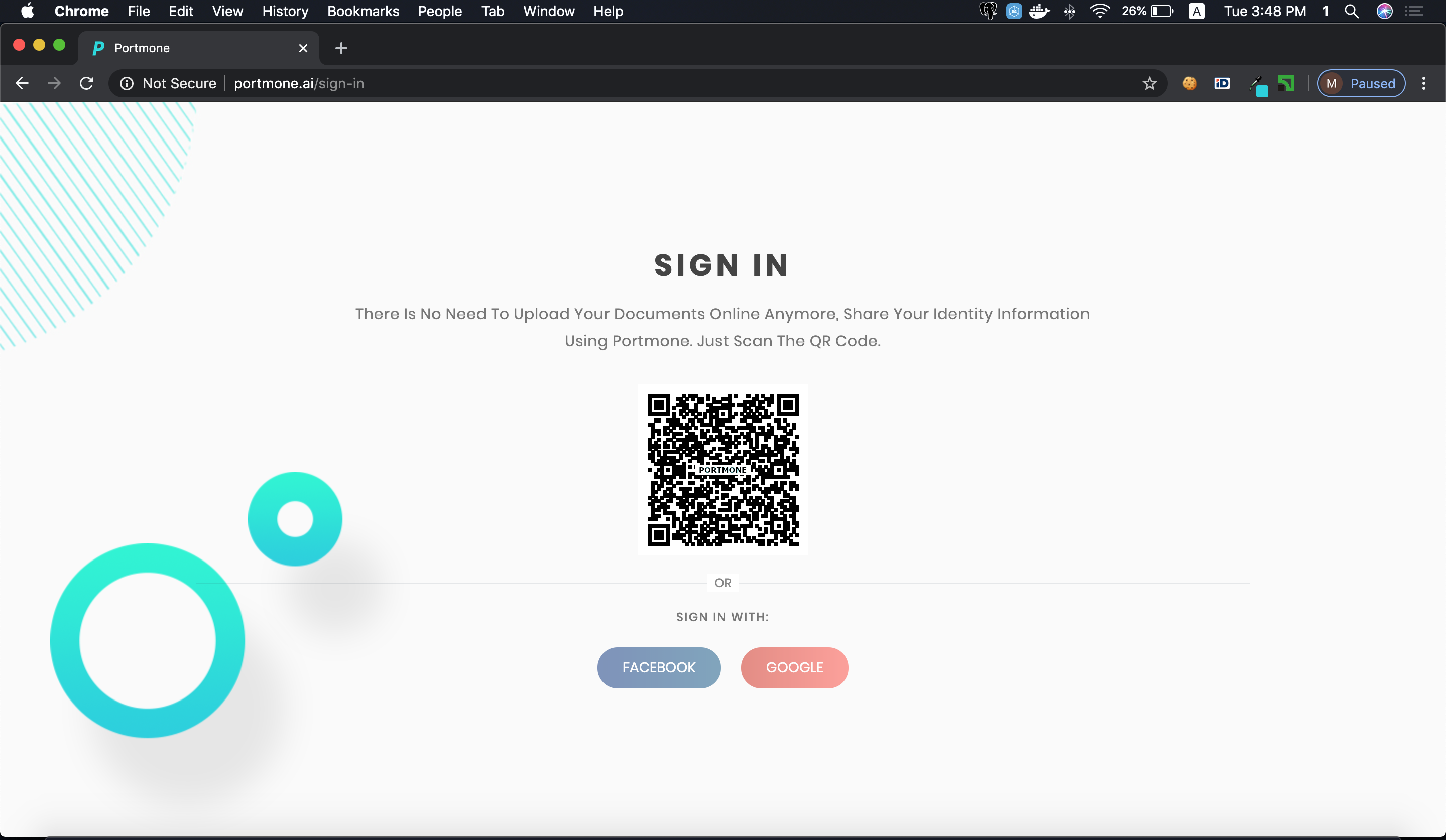Open the Window menu
This screenshot has height=840, width=1446.
click(549, 11)
